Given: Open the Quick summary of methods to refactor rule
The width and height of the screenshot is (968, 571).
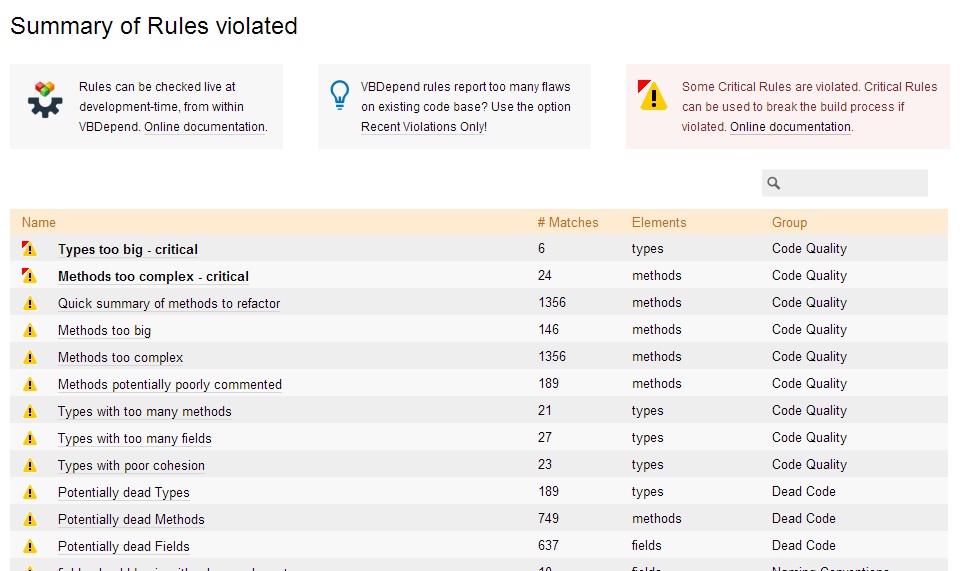Looking at the screenshot, I should click(x=169, y=303).
